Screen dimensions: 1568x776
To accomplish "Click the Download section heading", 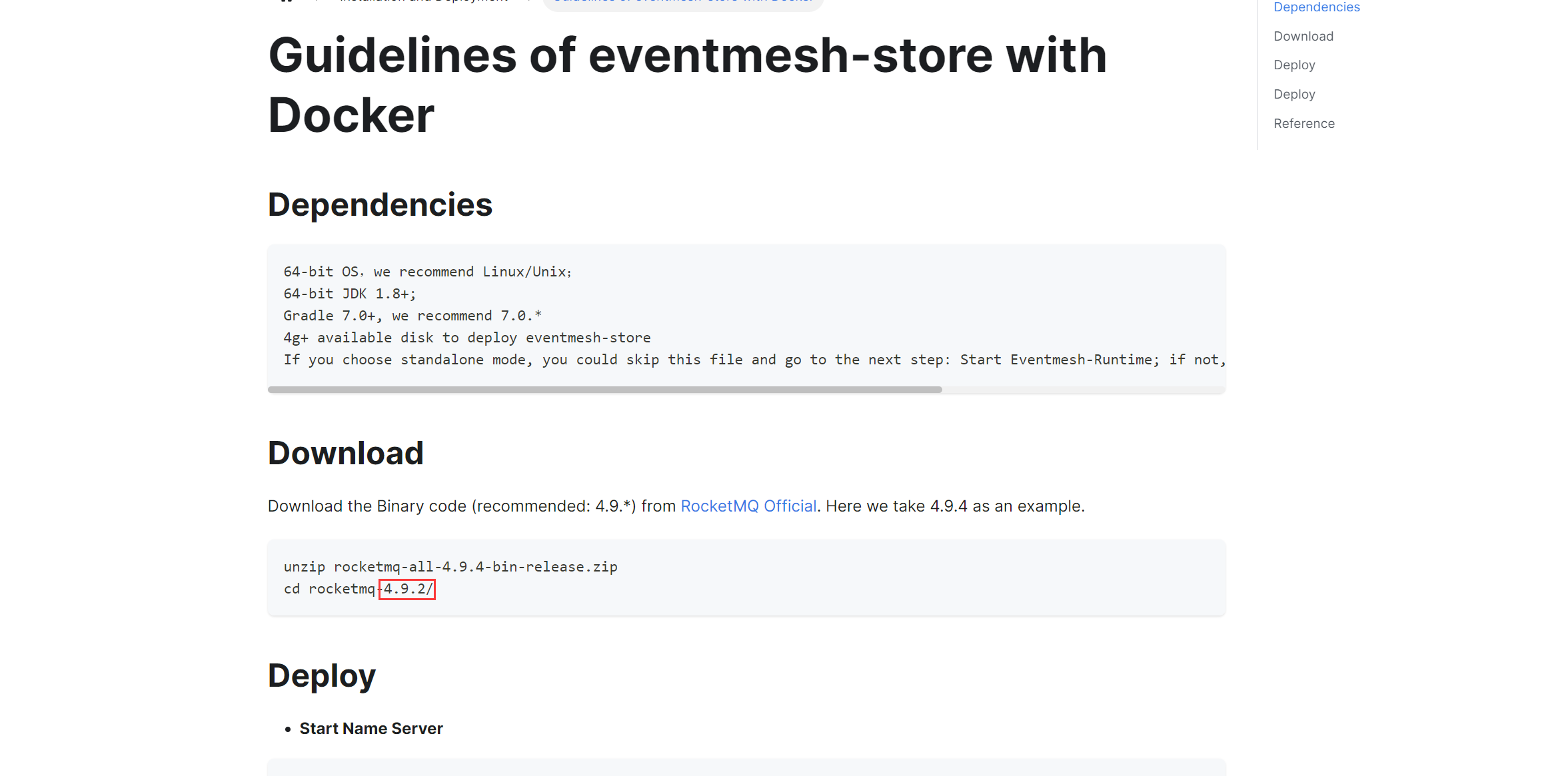I will 345,453.
